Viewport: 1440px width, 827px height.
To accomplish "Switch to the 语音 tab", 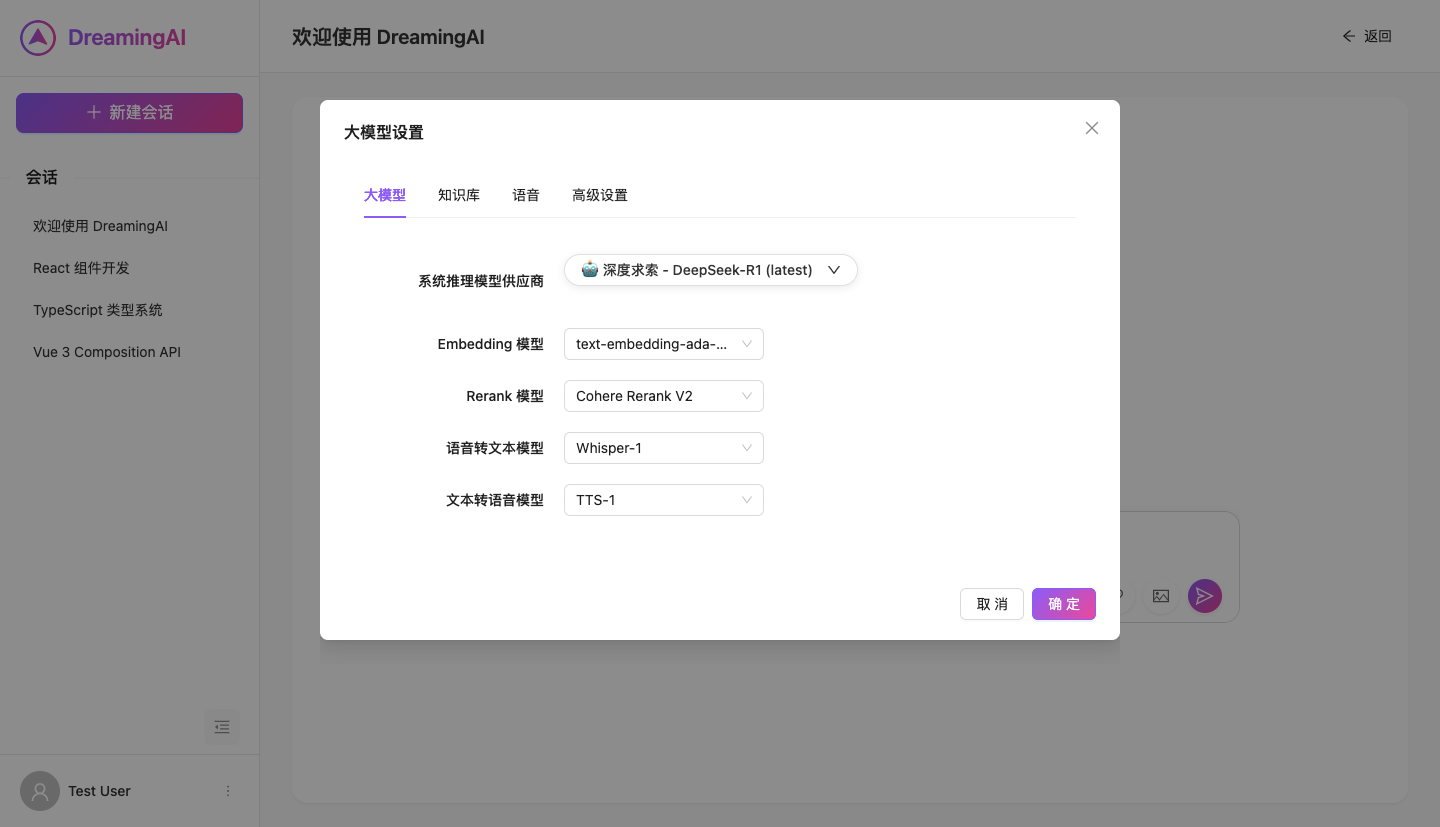I will click(526, 195).
